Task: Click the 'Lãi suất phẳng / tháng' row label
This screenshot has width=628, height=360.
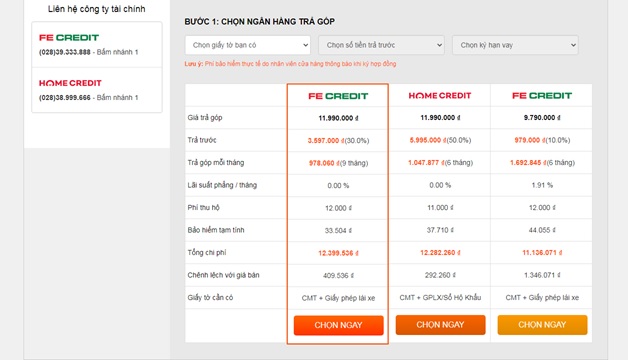Action: click(x=222, y=185)
